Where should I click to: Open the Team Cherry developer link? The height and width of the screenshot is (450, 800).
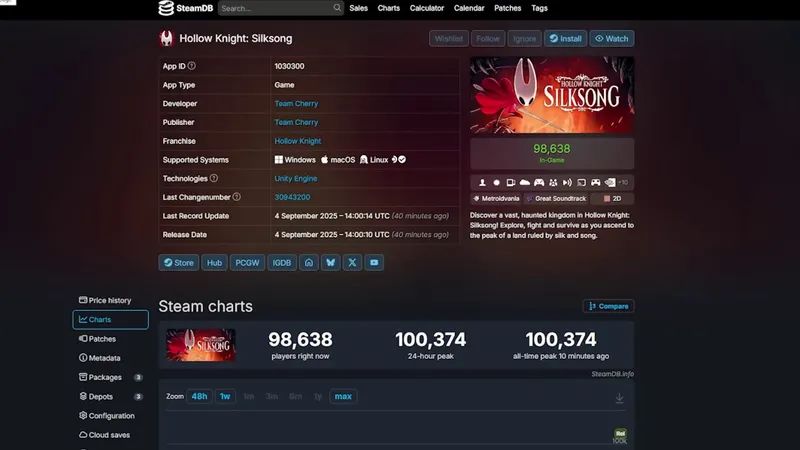pyautogui.click(x=296, y=104)
